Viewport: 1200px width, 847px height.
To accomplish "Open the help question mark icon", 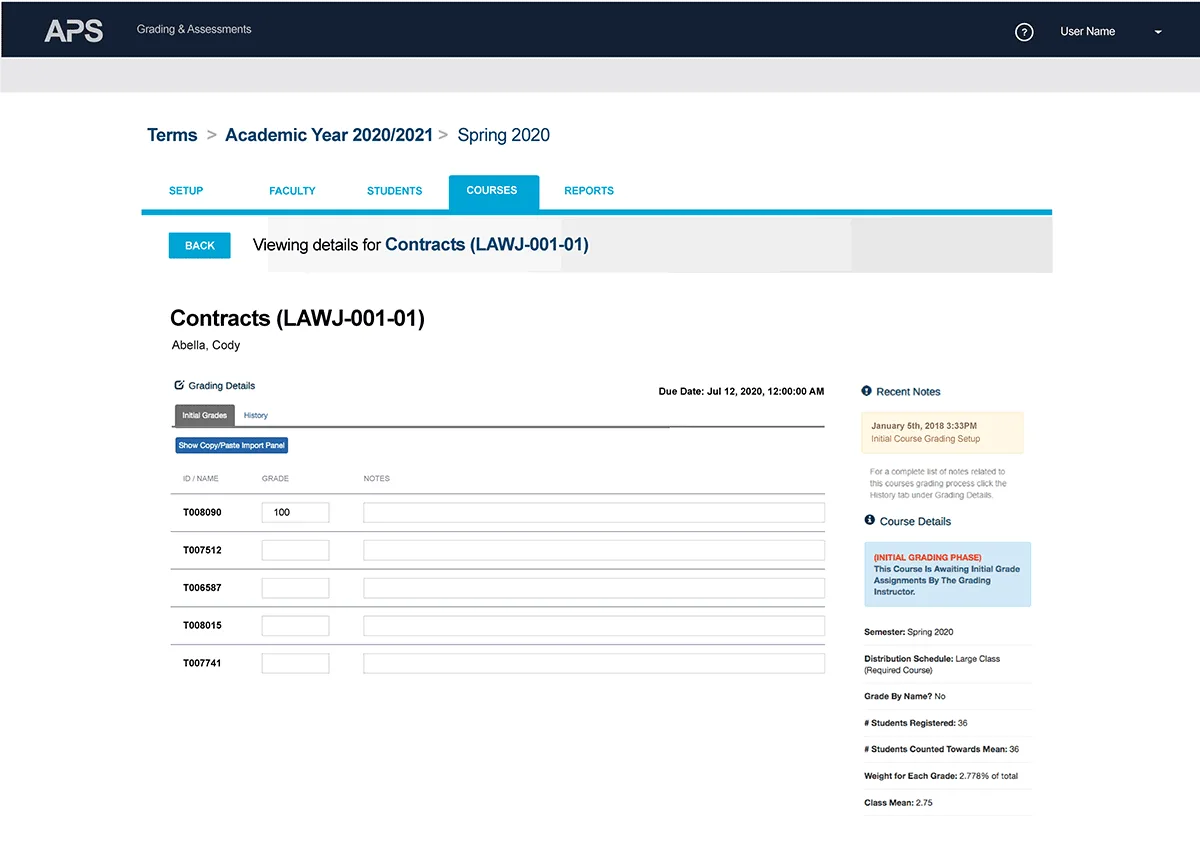I will coord(1024,32).
